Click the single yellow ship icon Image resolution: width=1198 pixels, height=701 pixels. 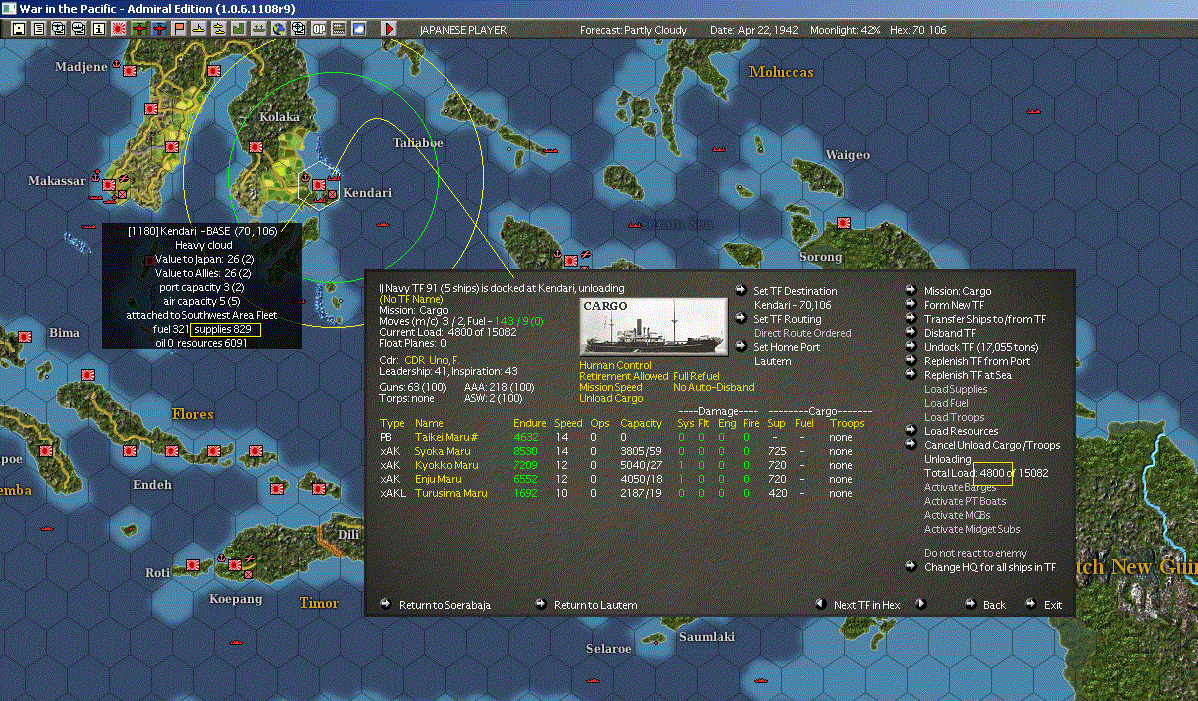point(199,29)
